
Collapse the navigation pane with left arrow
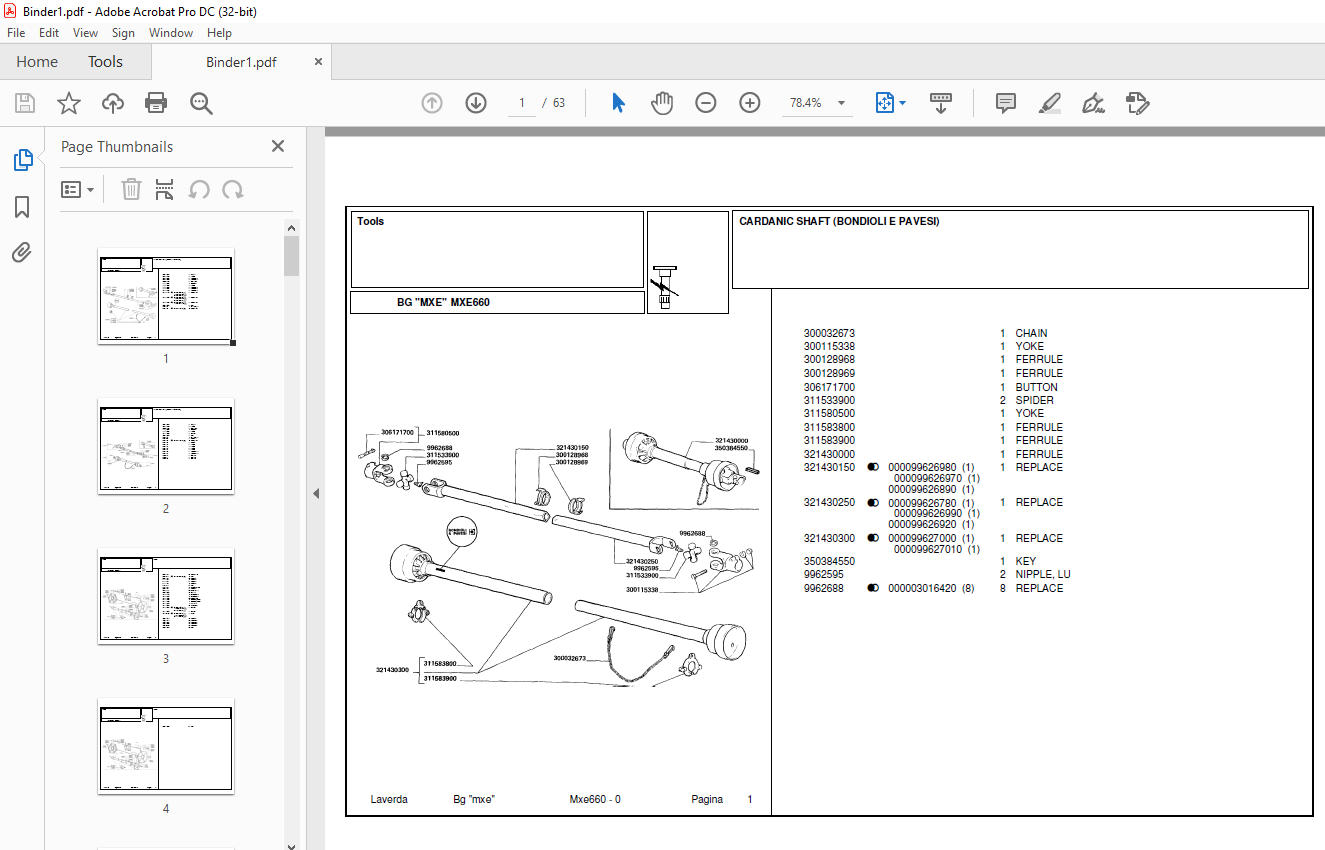pos(316,493)
